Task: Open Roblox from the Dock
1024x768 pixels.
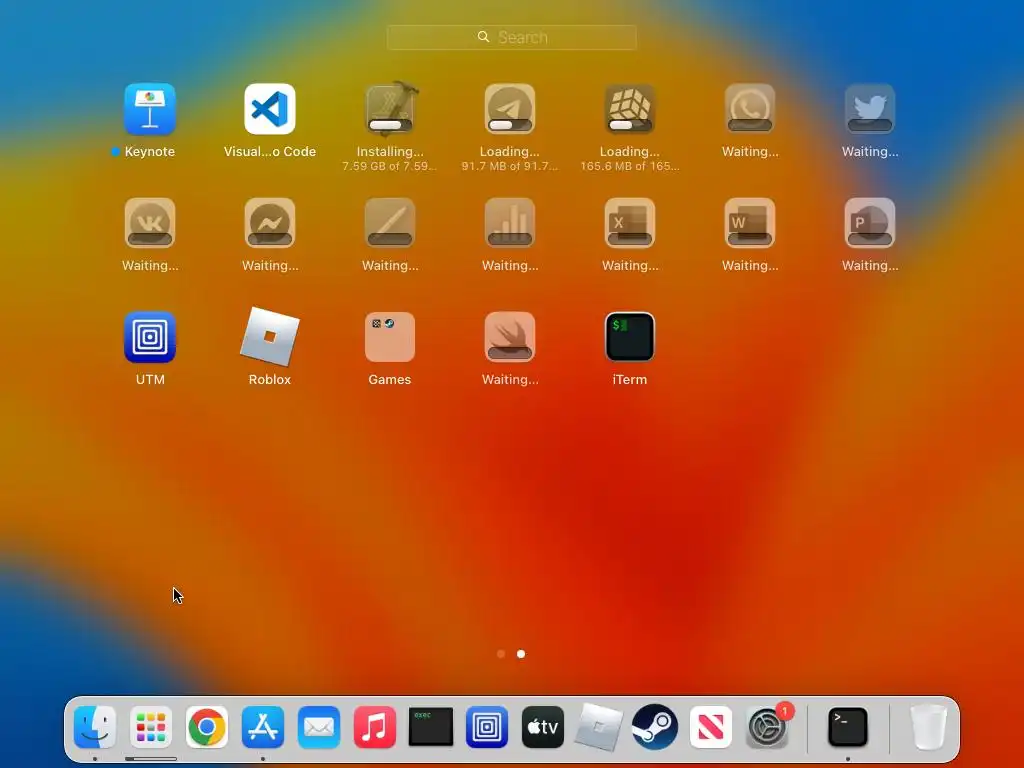Action: point(599,727)
